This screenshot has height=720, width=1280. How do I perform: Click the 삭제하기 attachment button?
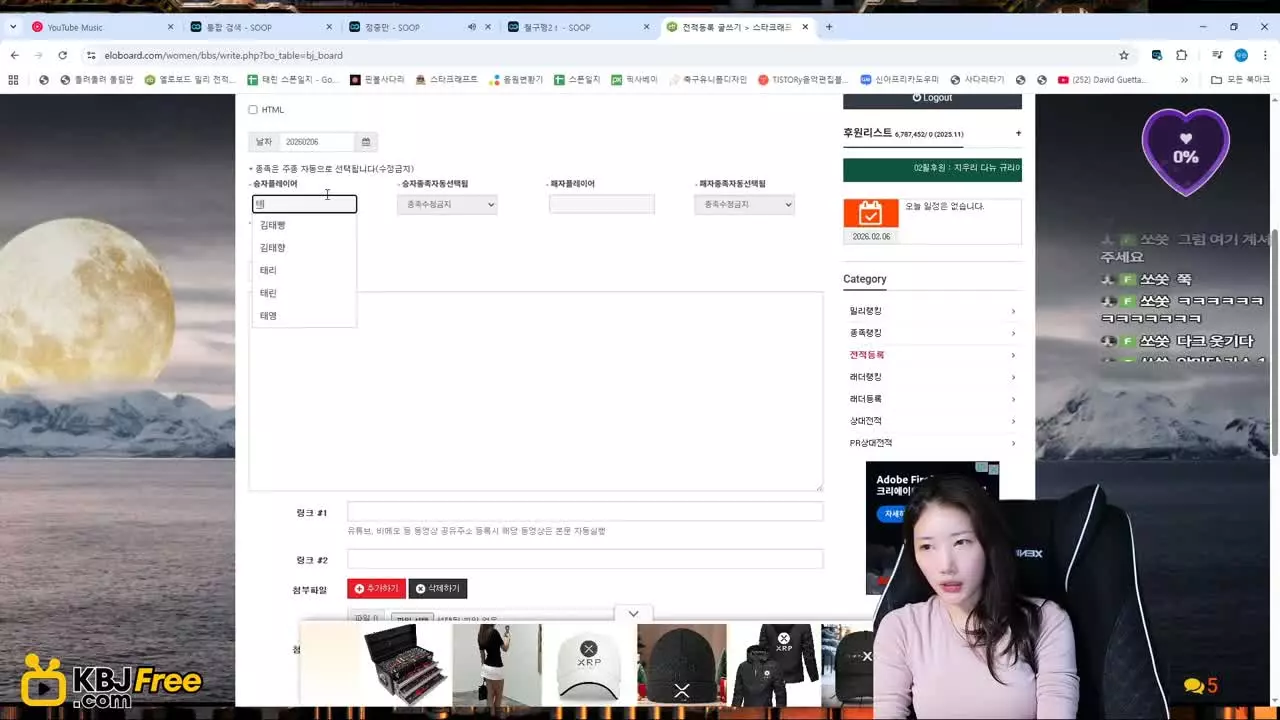(438, 589)
